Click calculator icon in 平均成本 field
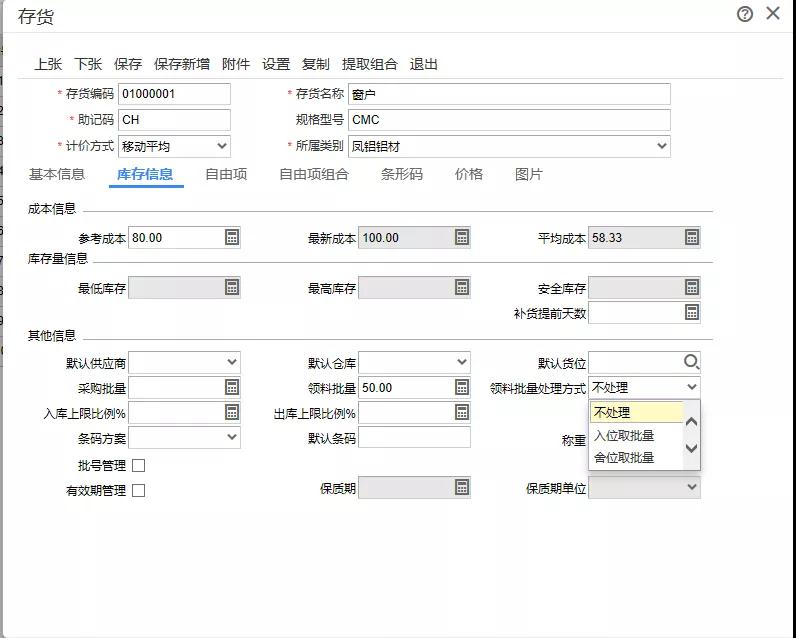 691,237
